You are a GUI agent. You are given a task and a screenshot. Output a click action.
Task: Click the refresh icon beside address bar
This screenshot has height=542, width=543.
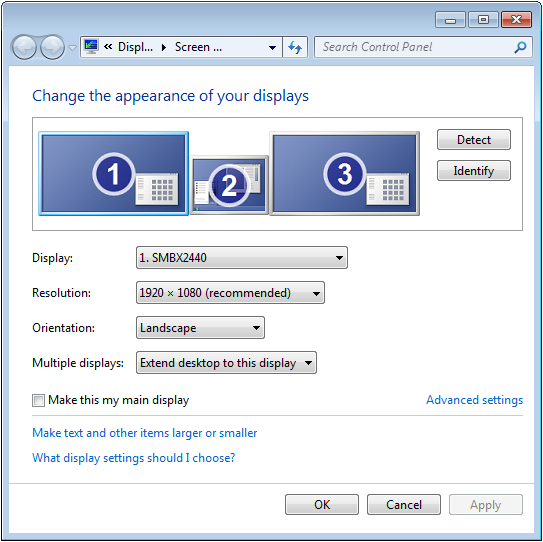[x=295, y=47]
